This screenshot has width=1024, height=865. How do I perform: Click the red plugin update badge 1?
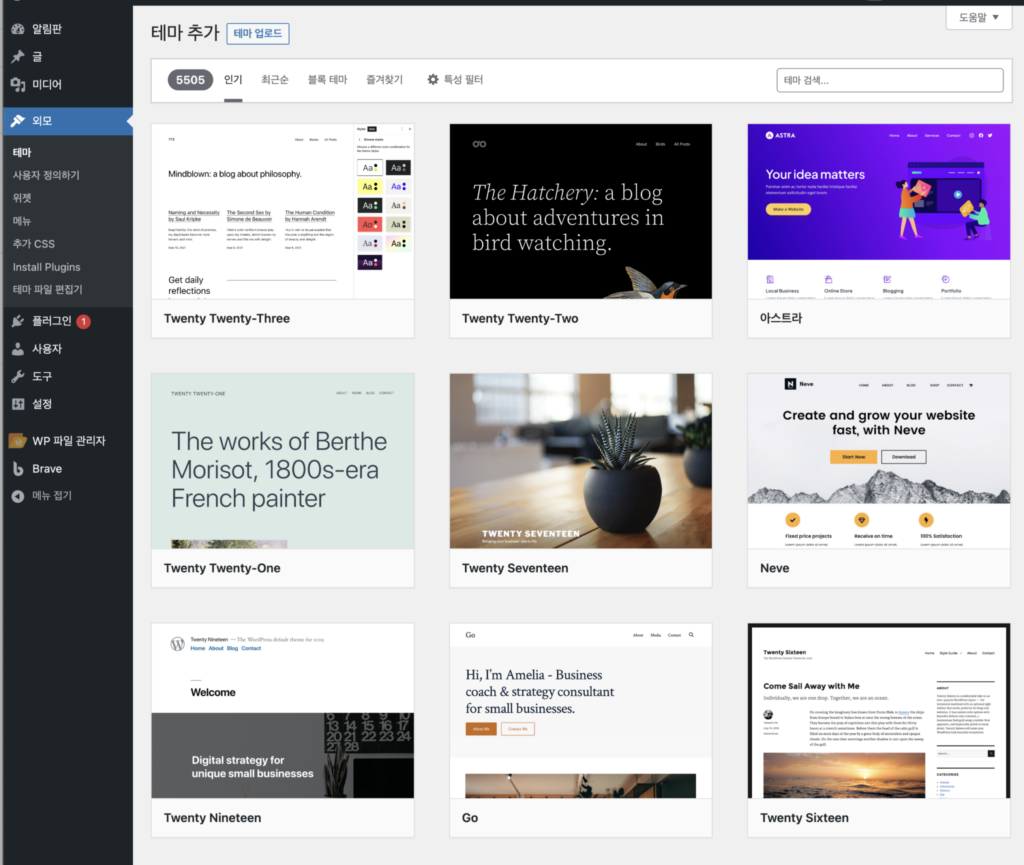[x=84, y=321]
